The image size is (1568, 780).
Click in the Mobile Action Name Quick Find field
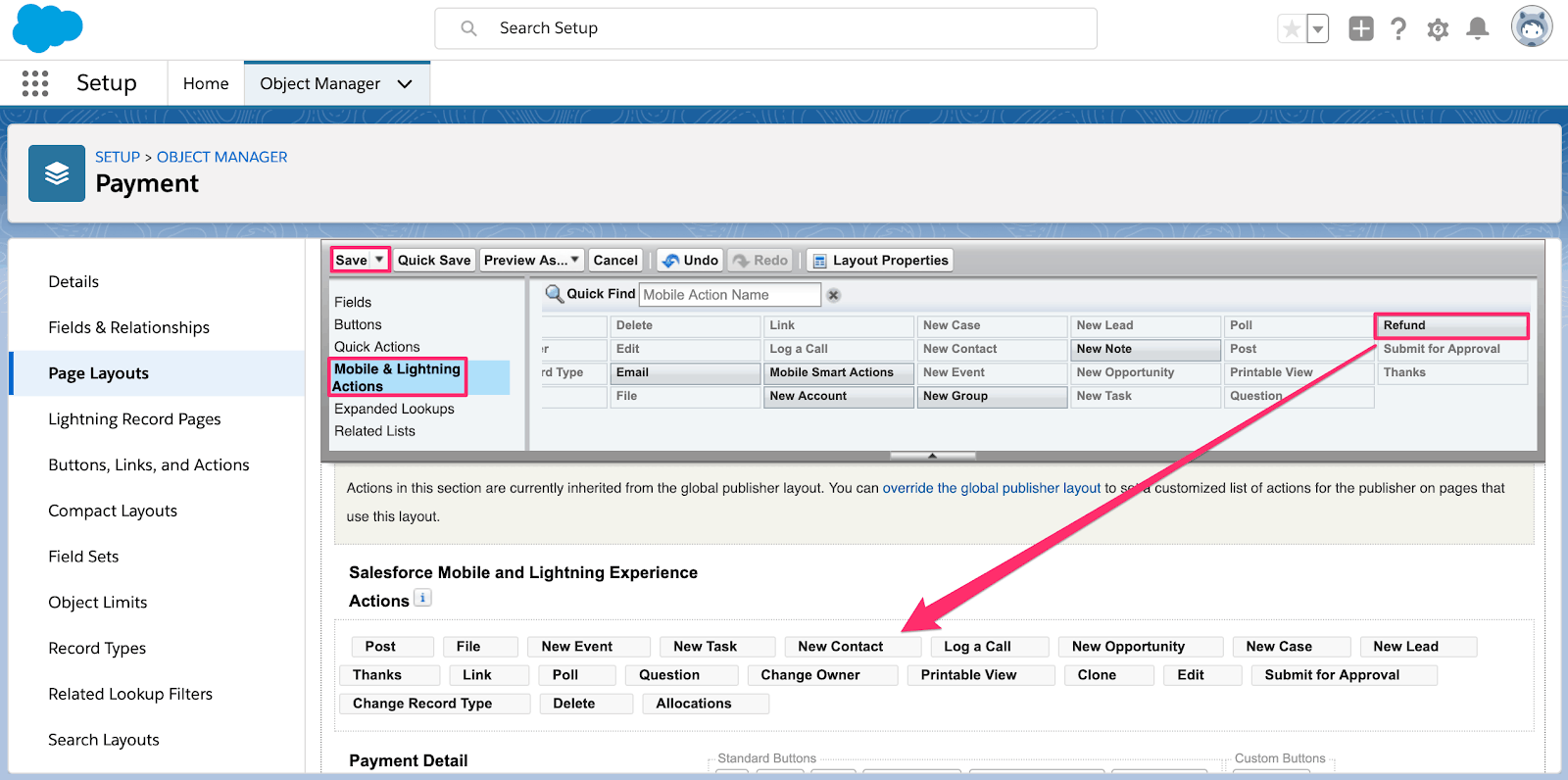pos(729,295)
